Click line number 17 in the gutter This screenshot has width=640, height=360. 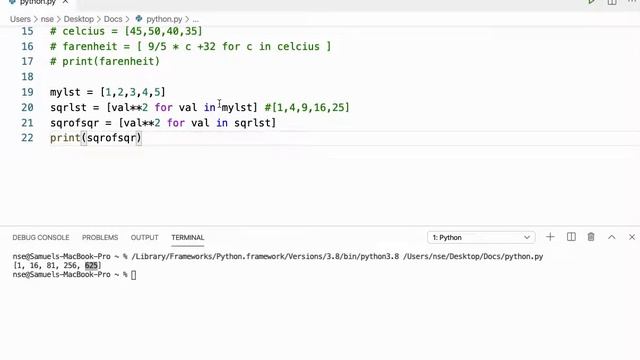click(27, 62)
